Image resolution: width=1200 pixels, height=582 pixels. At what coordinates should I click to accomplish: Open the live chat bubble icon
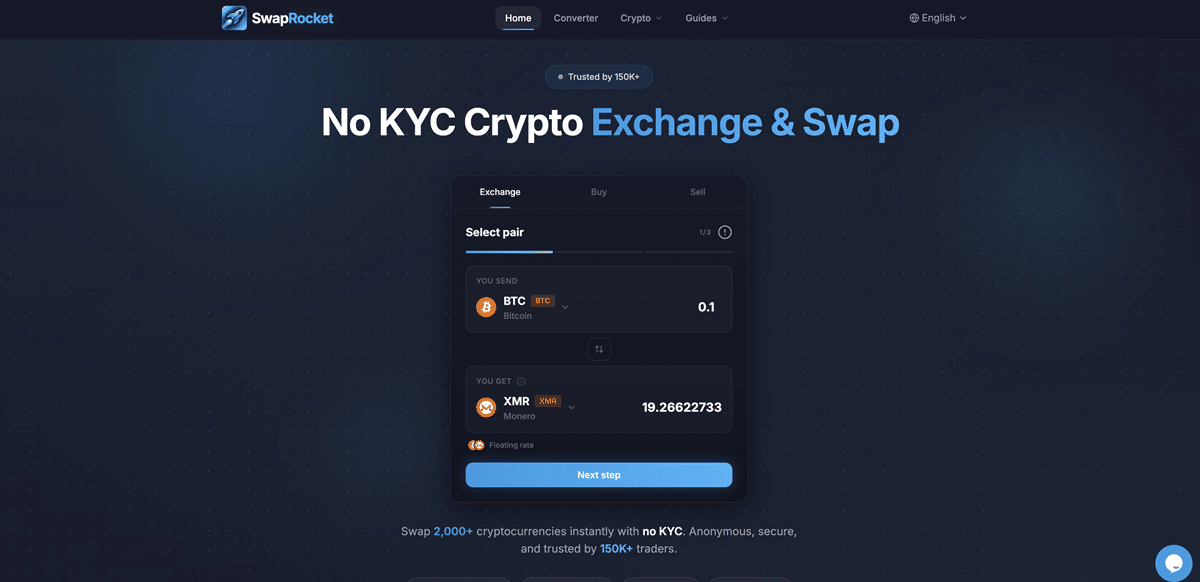[x=1174, y=563]
